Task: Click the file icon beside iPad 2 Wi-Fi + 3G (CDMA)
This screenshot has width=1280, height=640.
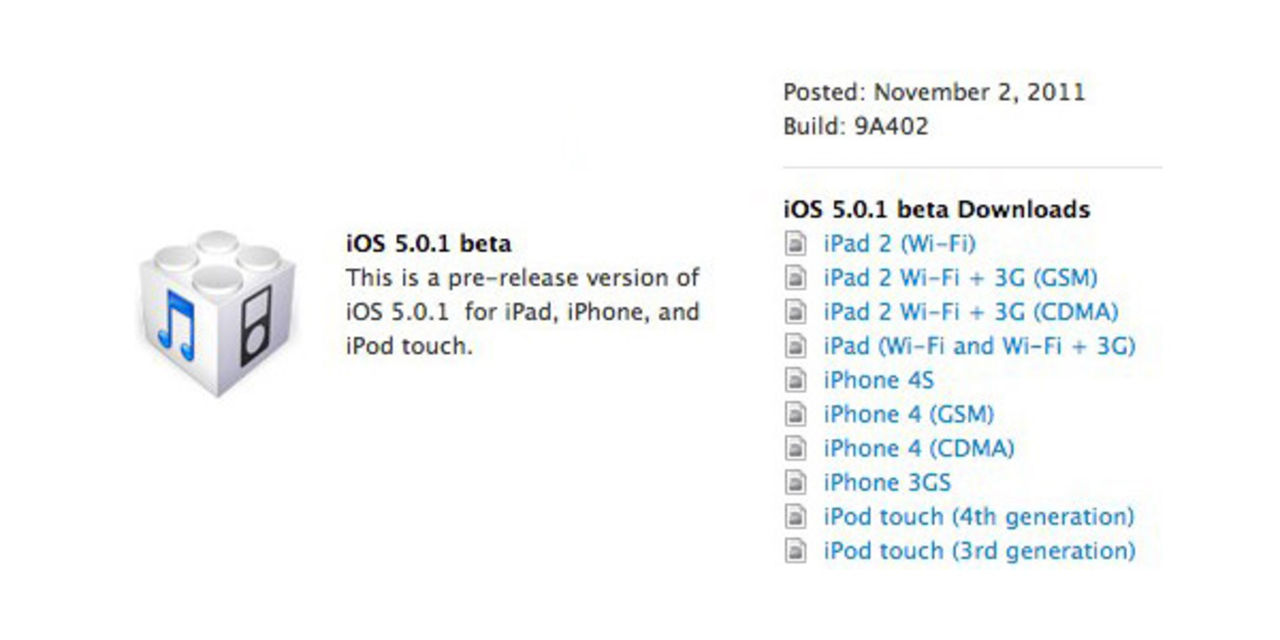Action: (x=795, y=311)
